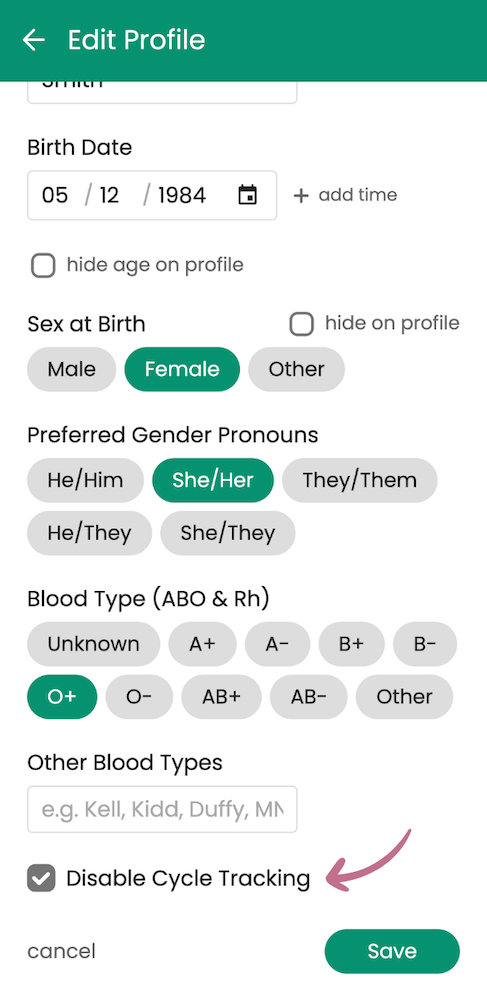This screenshot has width=487, height=1000.
Task: Select the O- blood type
Action: click(139, 697)
